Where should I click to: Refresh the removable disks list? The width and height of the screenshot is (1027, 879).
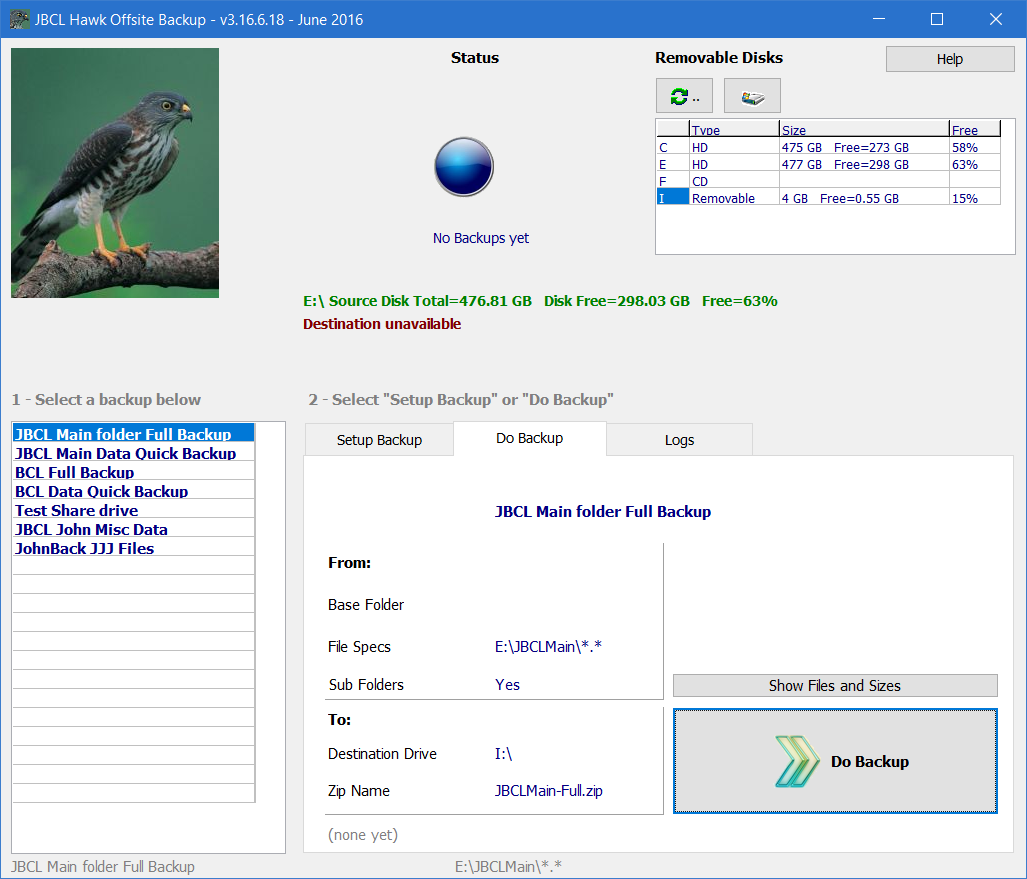tap(684, 96)
